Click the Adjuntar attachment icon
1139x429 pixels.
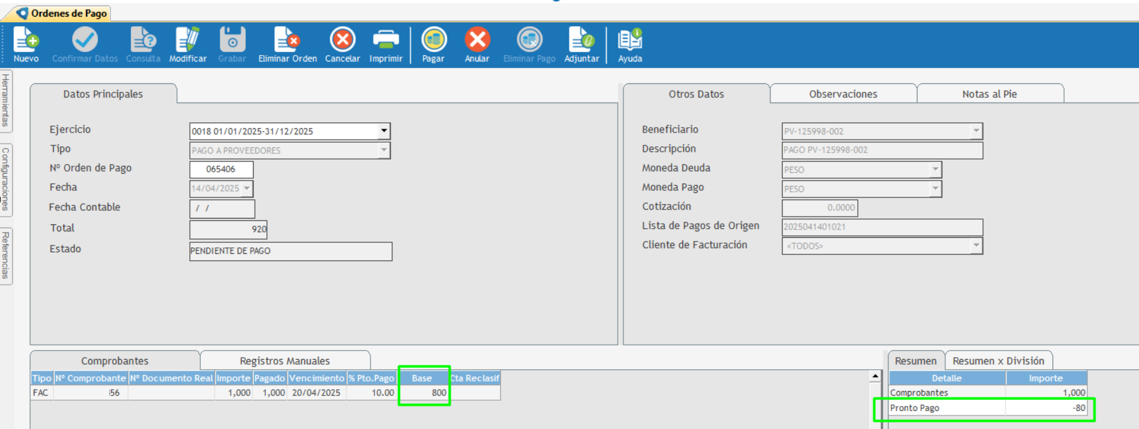[x=581, y=40]
